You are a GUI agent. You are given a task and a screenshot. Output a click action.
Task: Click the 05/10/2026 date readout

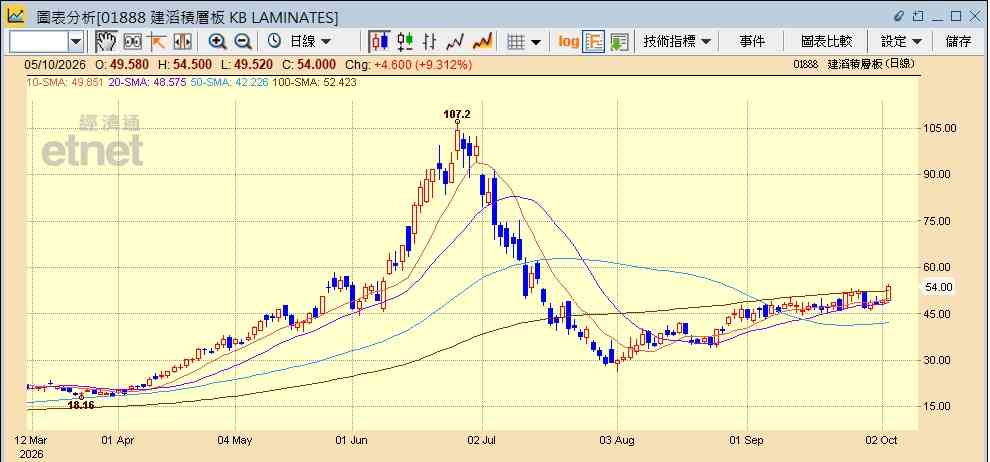coord(54,65)
